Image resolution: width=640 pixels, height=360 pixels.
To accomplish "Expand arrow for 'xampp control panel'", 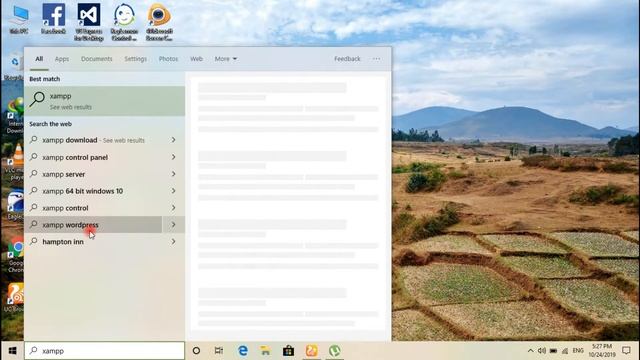I will [x=173, y=157].
